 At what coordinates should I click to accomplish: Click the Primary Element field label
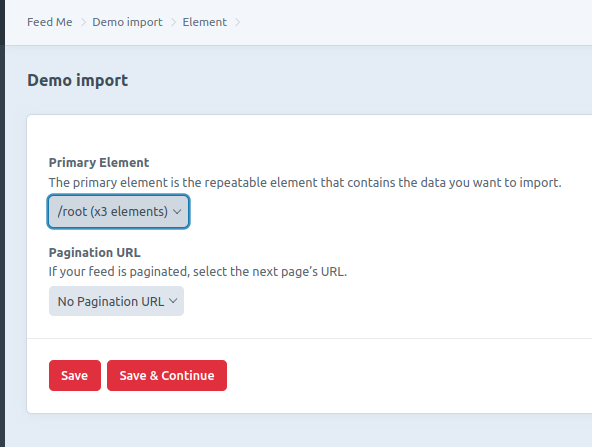click(x=99, y=162)
